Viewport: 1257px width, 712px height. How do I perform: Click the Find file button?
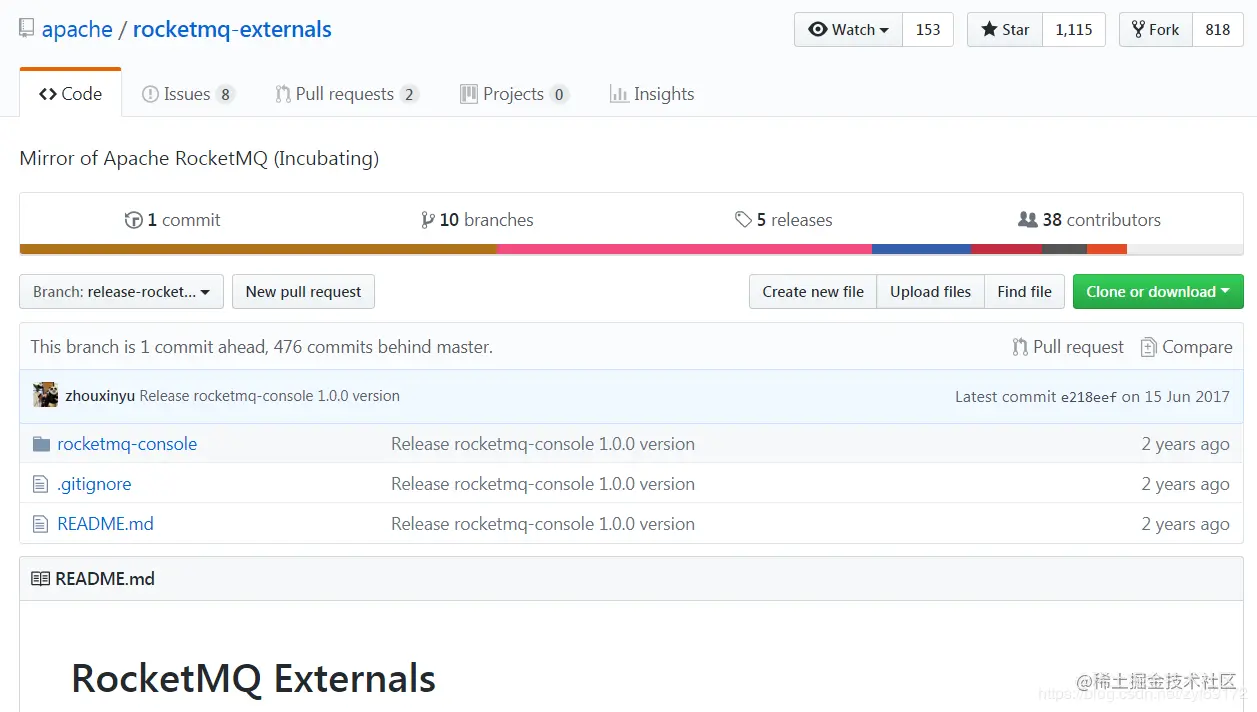1024,292
